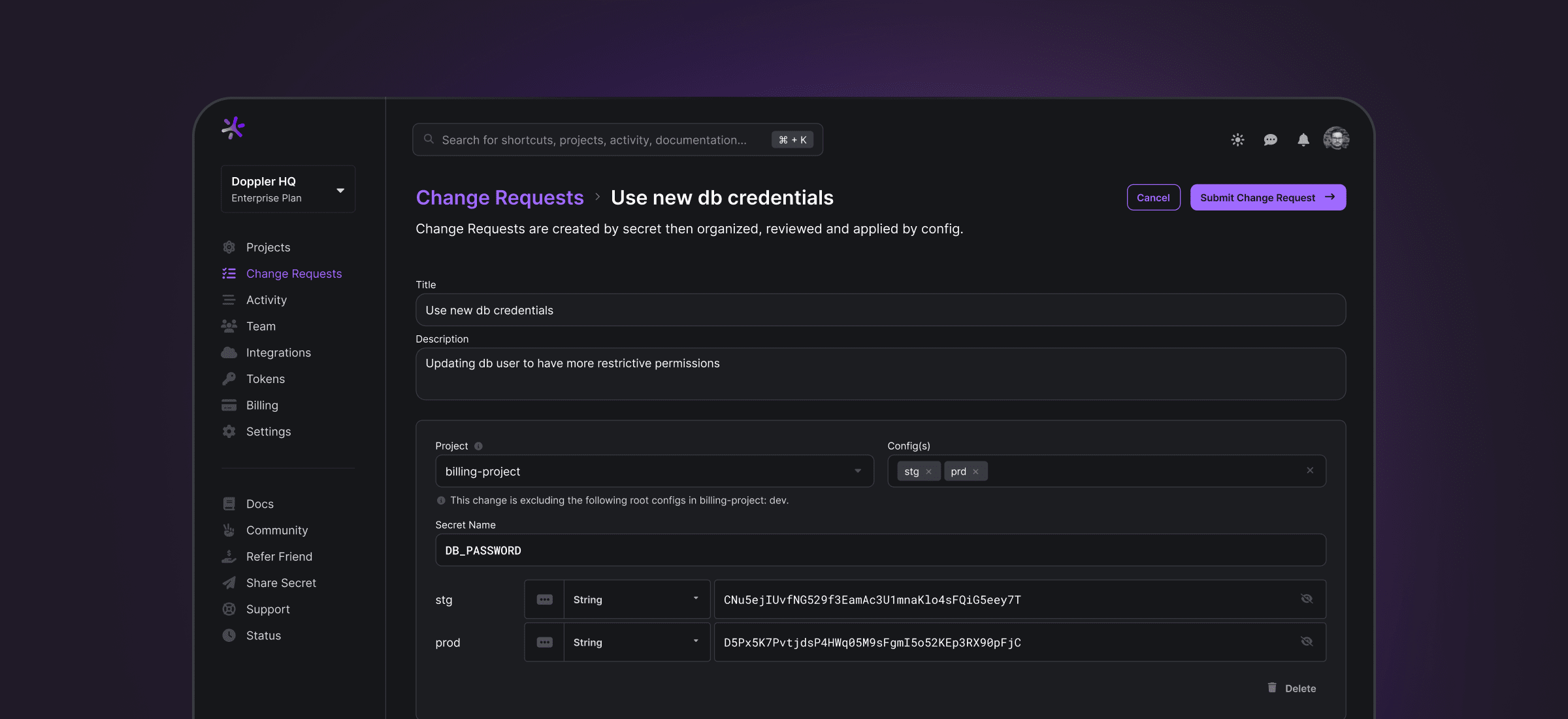Toggle visibility of the prod secret value
1568x719 pixels.
[x=1307, y=642]
